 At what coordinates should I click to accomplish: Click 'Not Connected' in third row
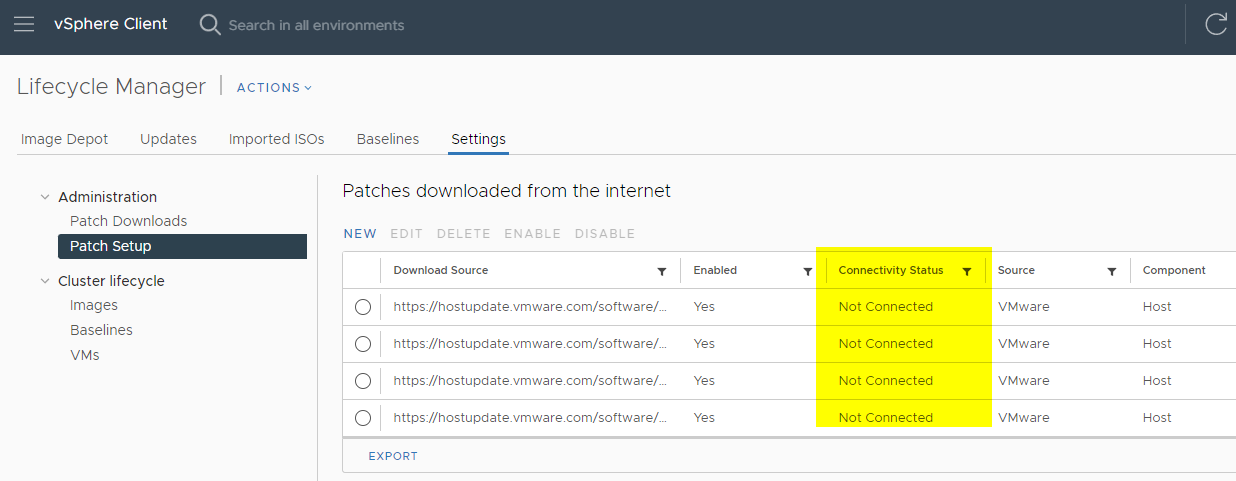[886, 381]
